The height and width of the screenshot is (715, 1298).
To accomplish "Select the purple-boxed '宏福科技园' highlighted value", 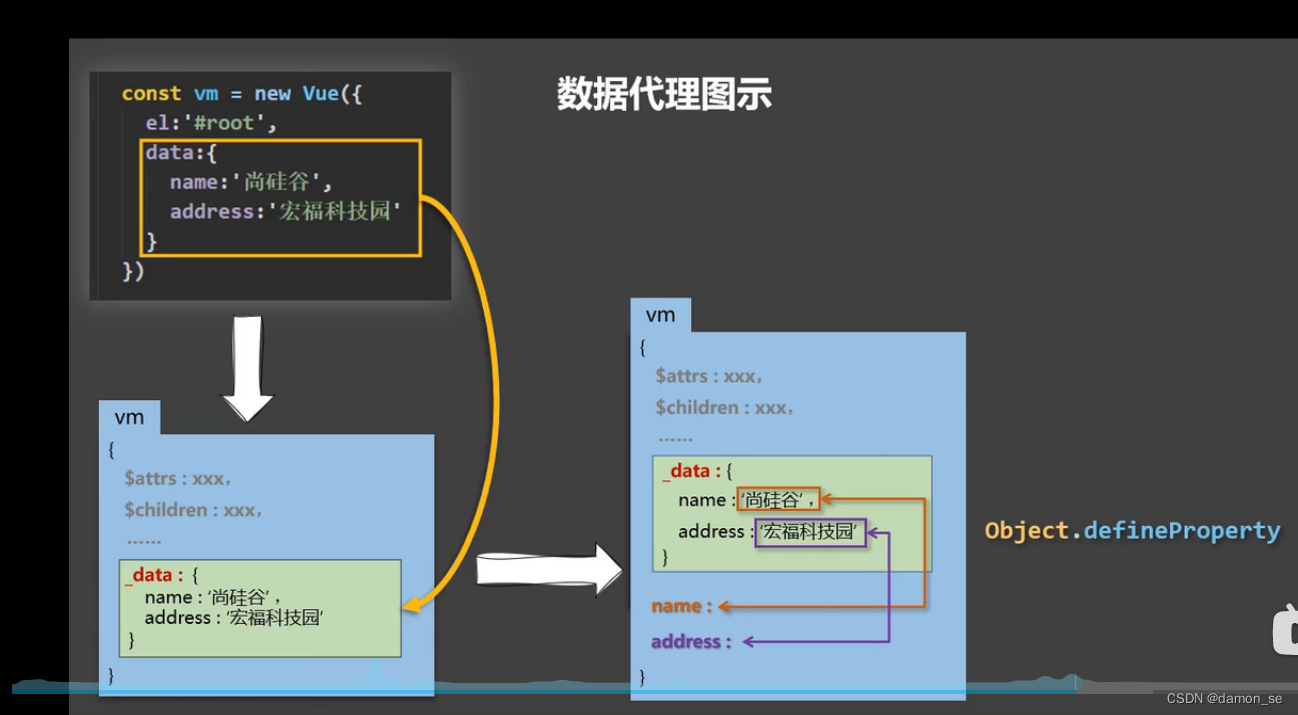I will [x=810, y=533].
